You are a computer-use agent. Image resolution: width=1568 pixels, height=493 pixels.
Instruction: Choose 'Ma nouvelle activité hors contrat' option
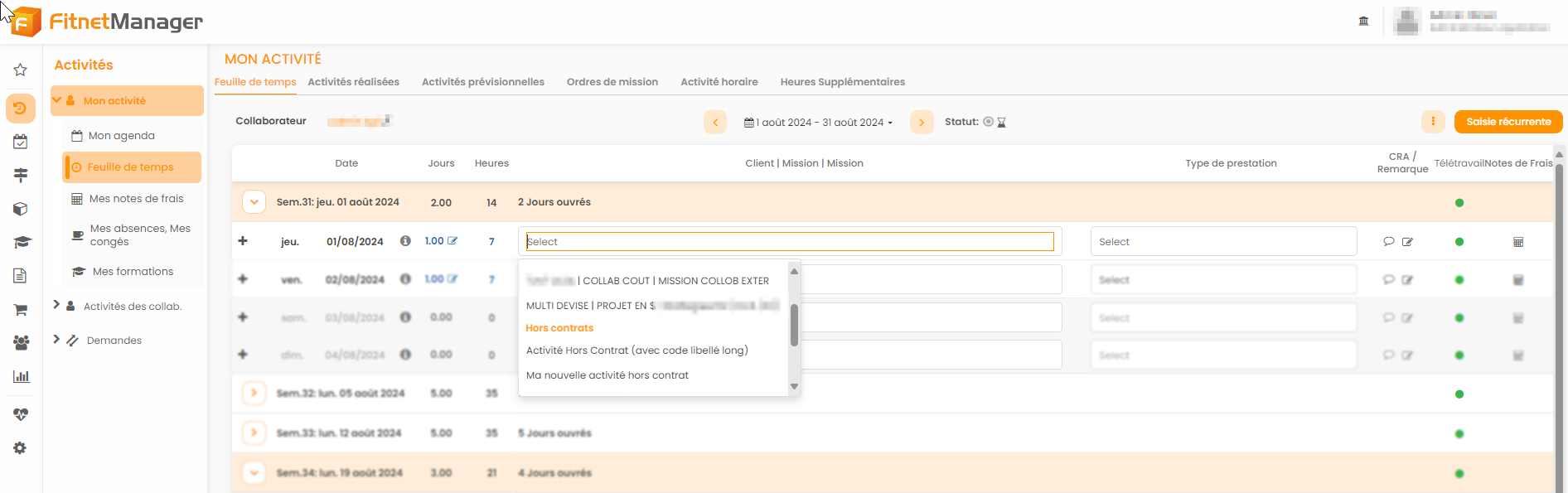607,375
